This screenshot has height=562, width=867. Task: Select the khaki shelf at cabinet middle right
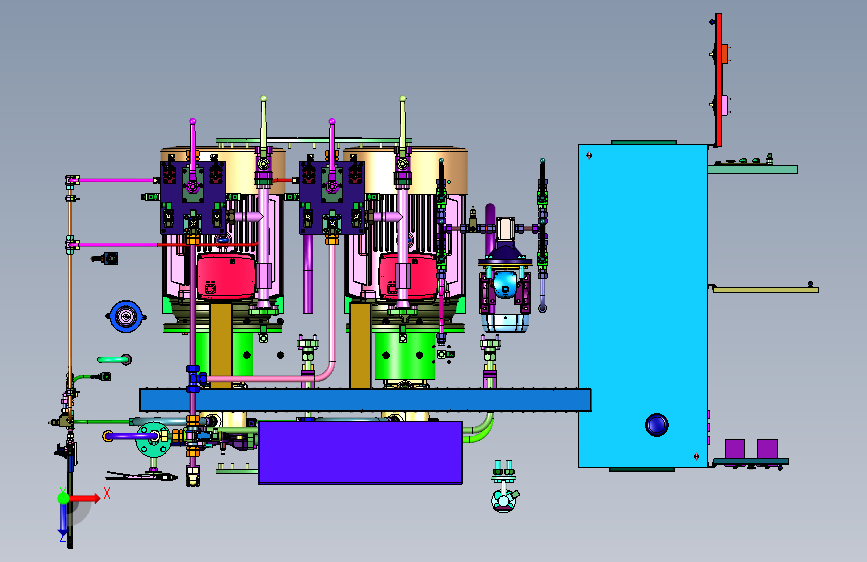tap(766, 289)
